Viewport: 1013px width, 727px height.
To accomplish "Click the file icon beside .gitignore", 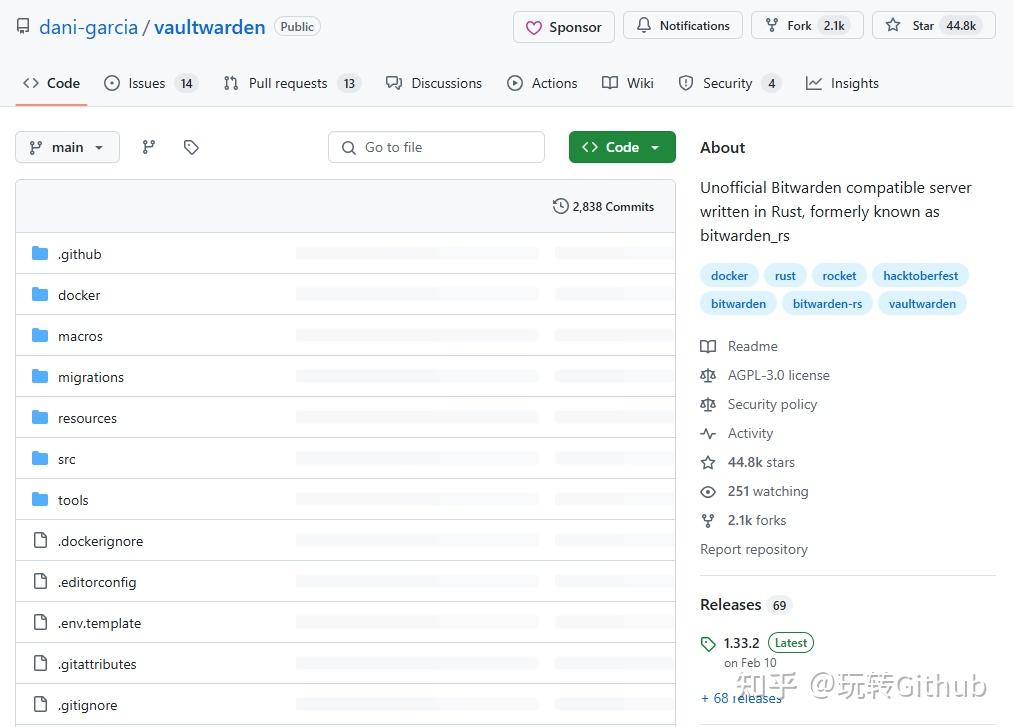I will coord(40,704).
